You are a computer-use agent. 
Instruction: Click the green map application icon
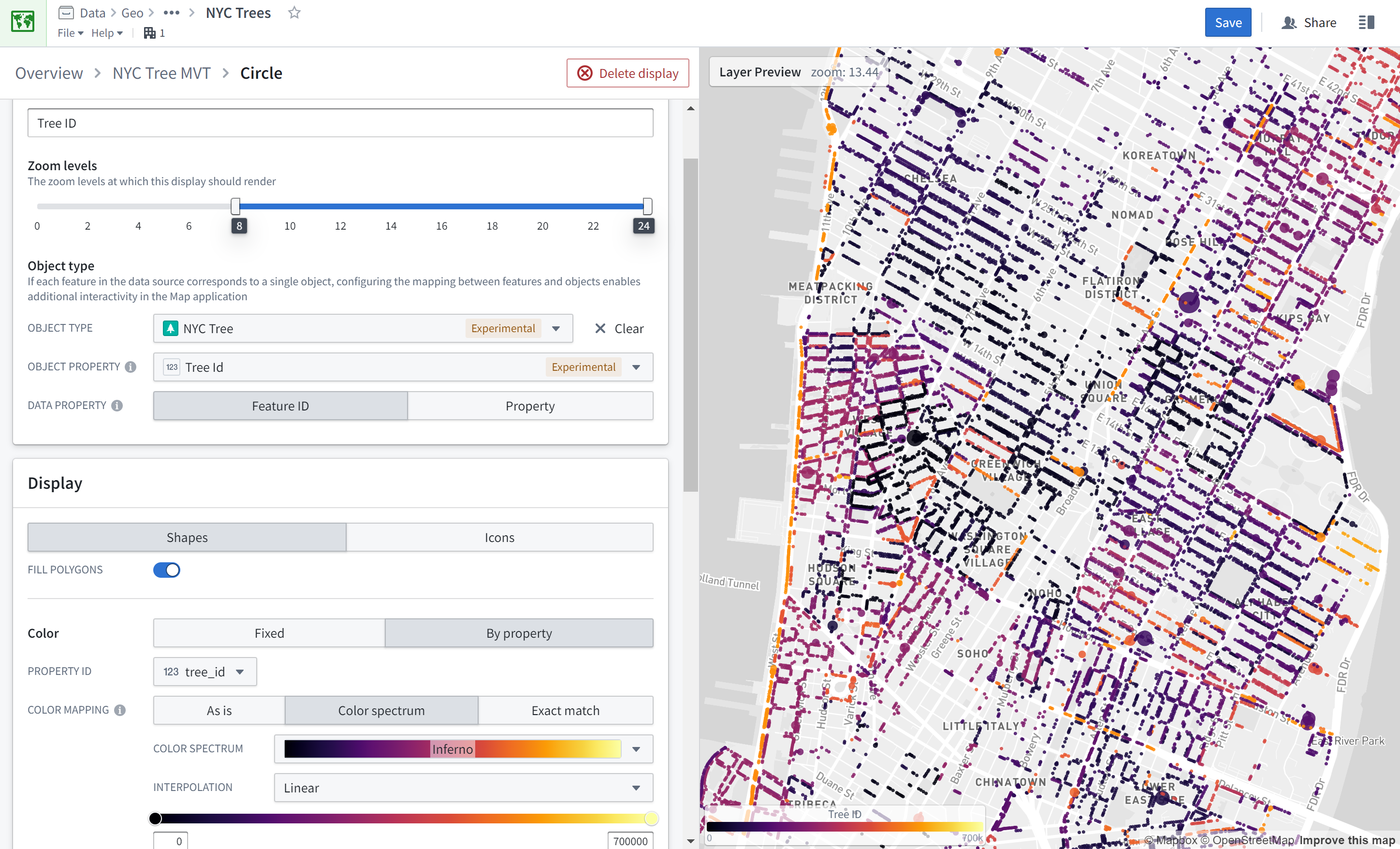click(23, 23)
